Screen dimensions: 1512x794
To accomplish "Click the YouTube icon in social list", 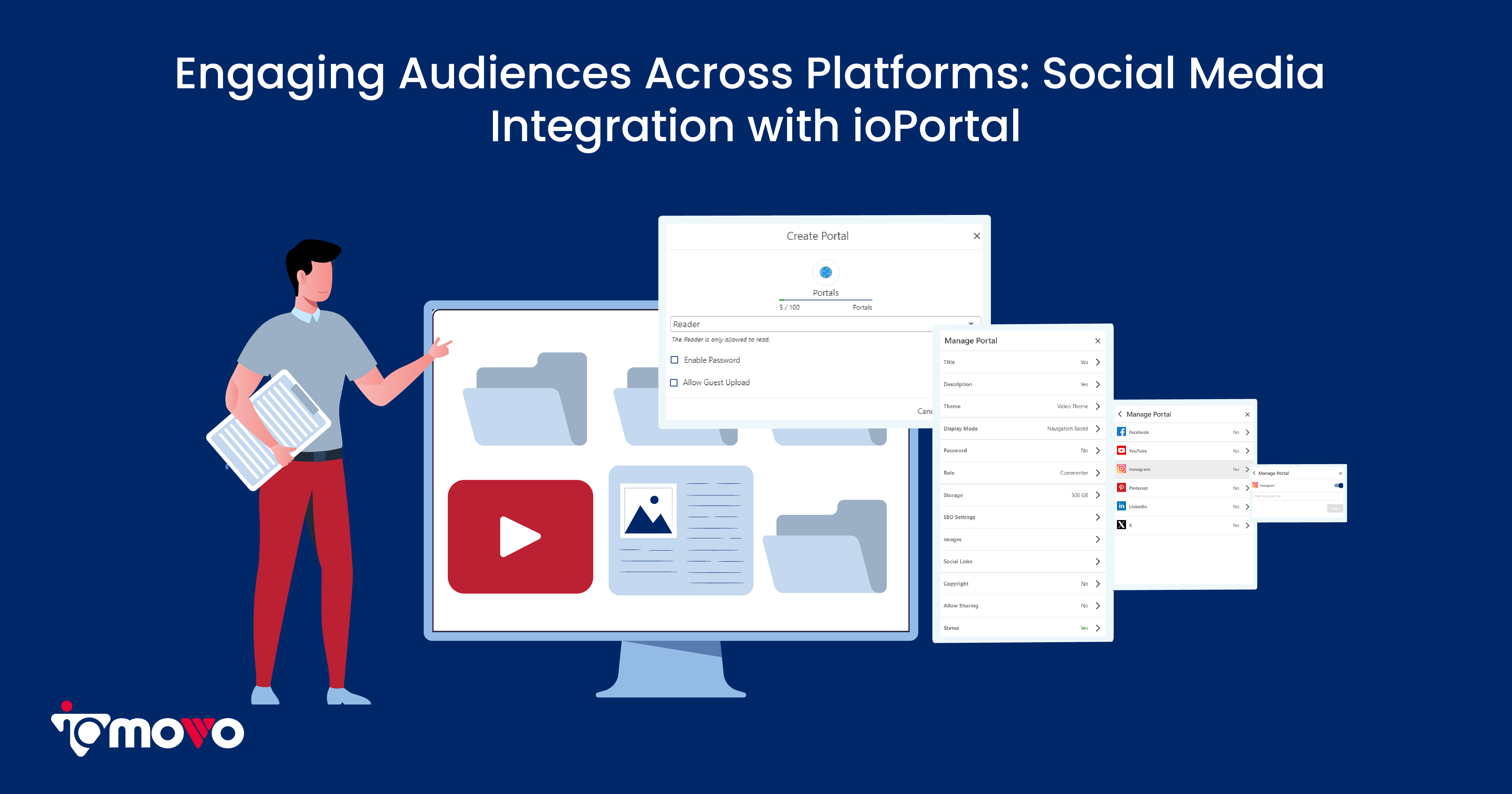I will [1121, 451].
